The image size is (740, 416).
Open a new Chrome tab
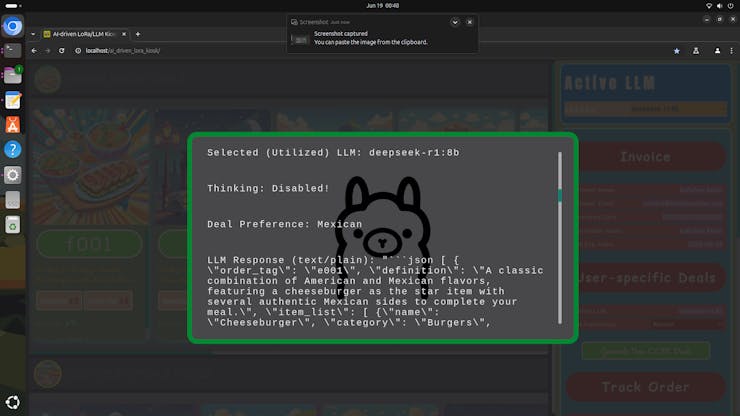(x=138, y=34)
